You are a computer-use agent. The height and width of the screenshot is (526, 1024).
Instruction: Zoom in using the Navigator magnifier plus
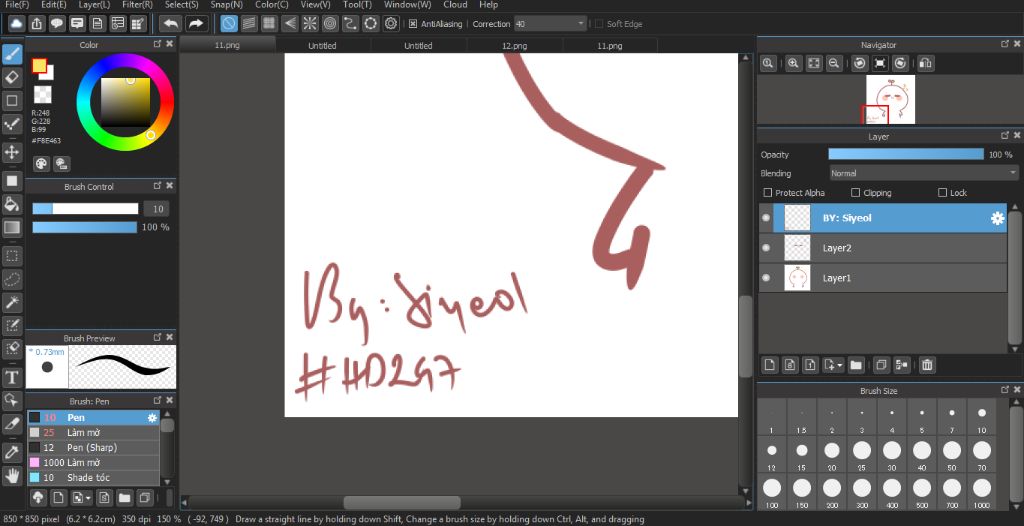coord(793,63)
